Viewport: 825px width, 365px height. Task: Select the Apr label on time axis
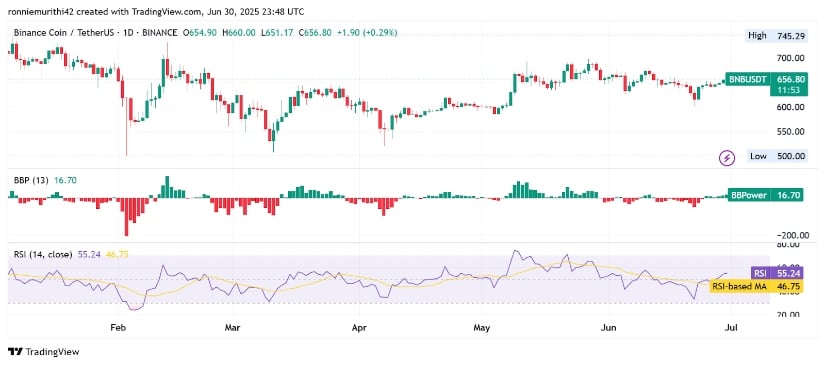(358, 328)
